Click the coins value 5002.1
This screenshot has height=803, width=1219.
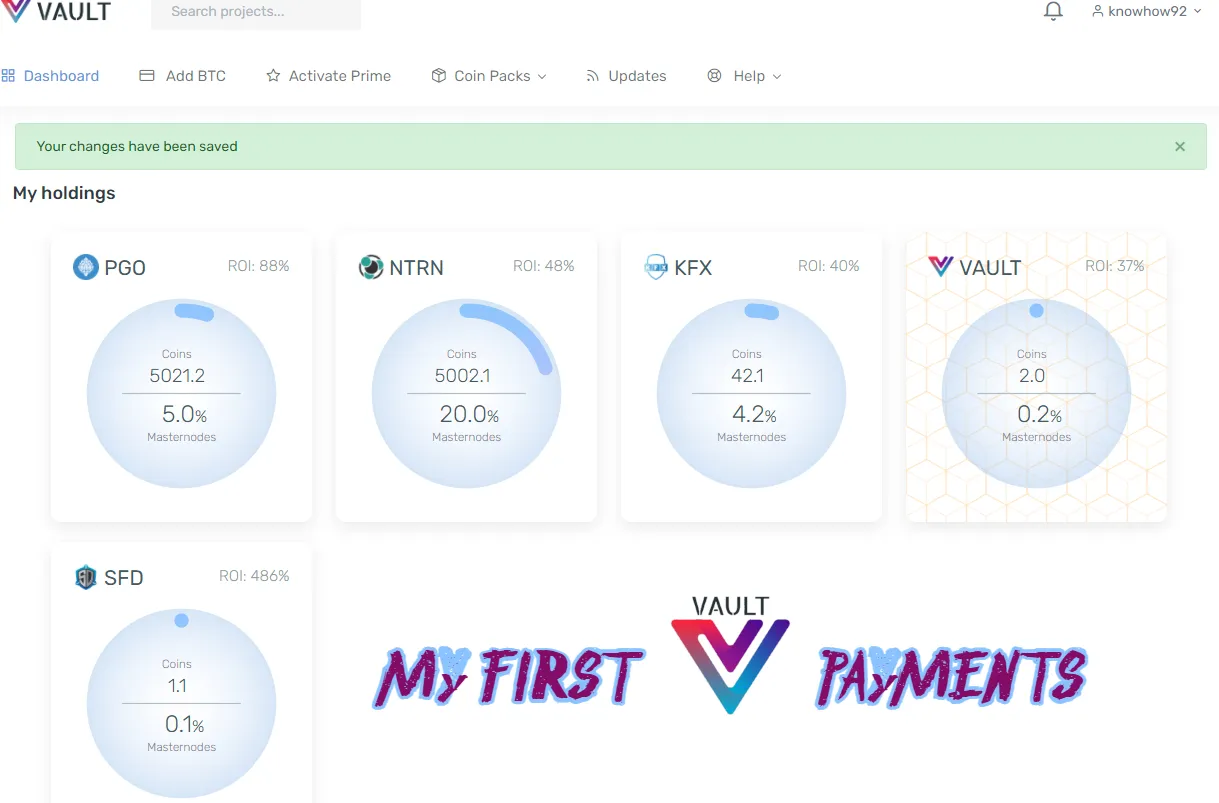(463, 376)
